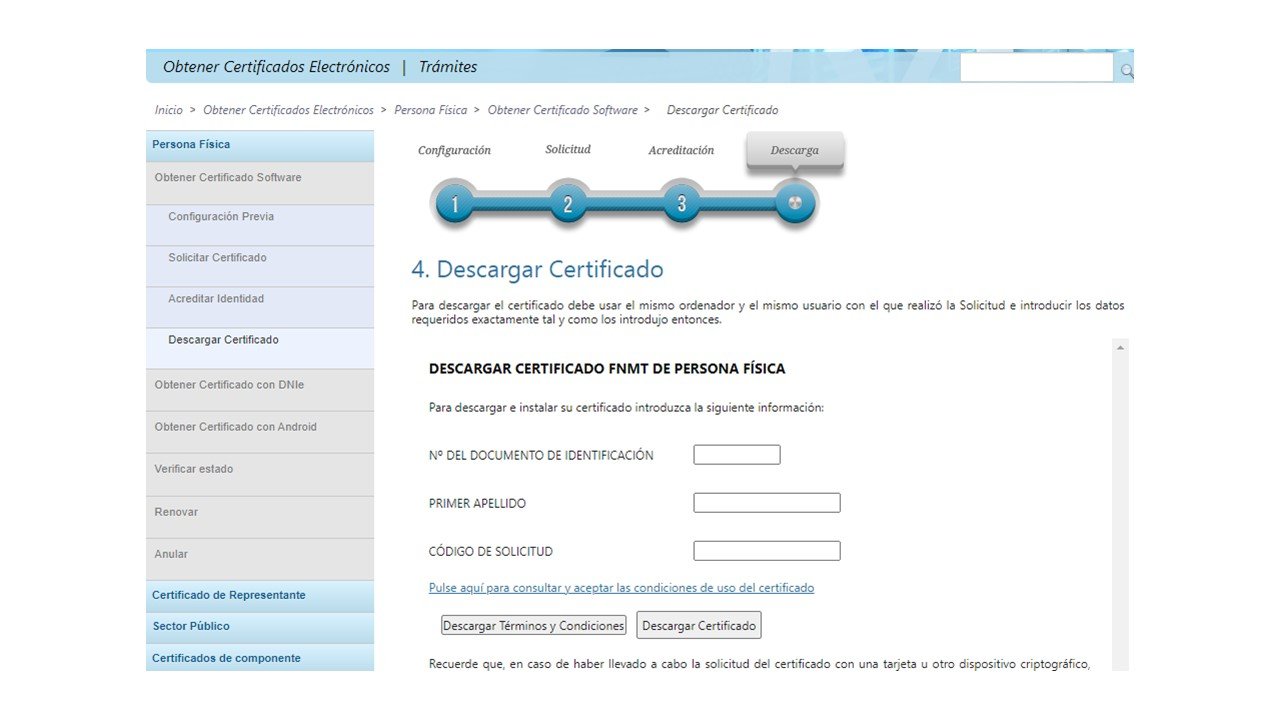1280x720 pixels.
Task: Expand Persona Física sidebar section
Action: click(260, 145)
